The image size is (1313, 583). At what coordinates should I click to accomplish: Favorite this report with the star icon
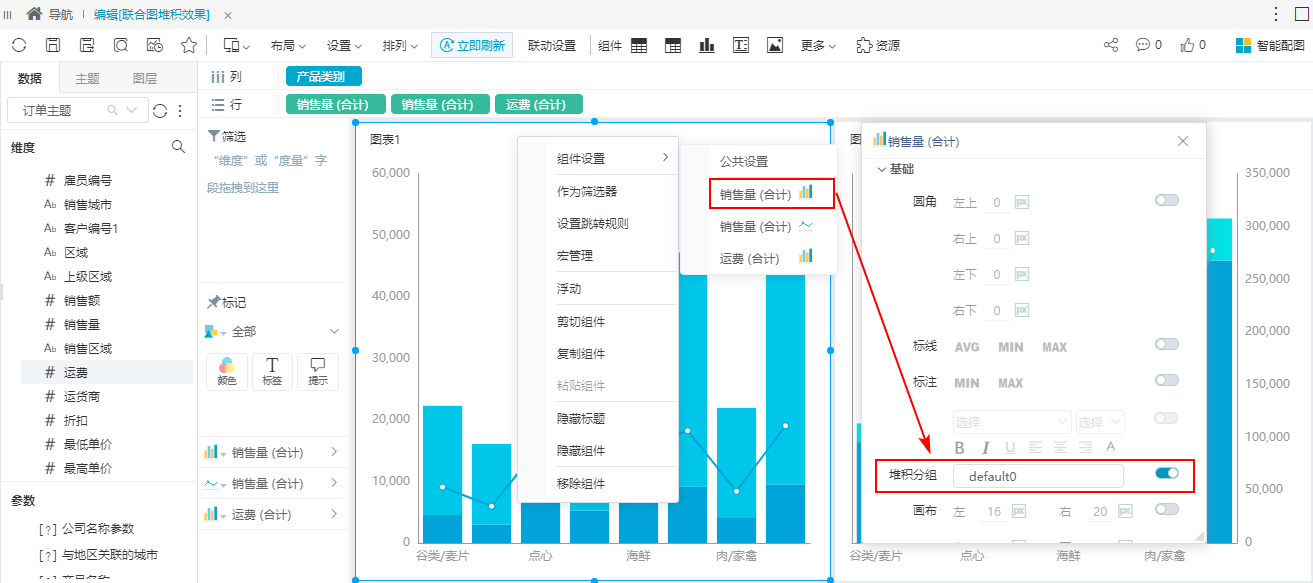coord(189,45)
